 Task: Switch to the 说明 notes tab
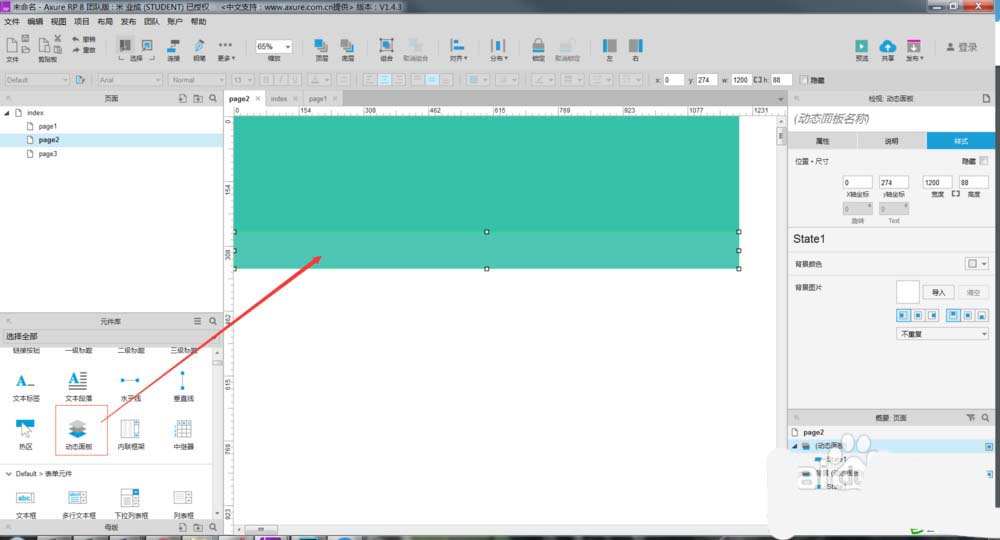pyautogui.click(x=892, y=141)
